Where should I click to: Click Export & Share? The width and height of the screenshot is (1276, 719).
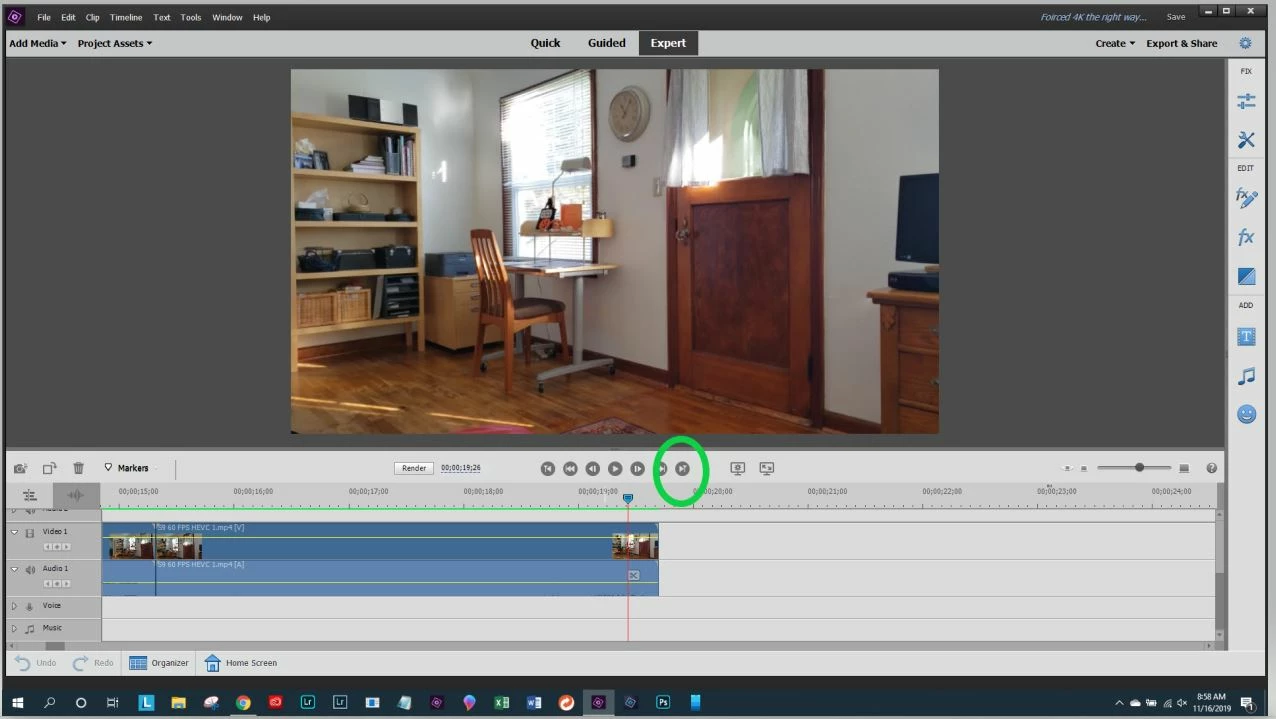1181,43
